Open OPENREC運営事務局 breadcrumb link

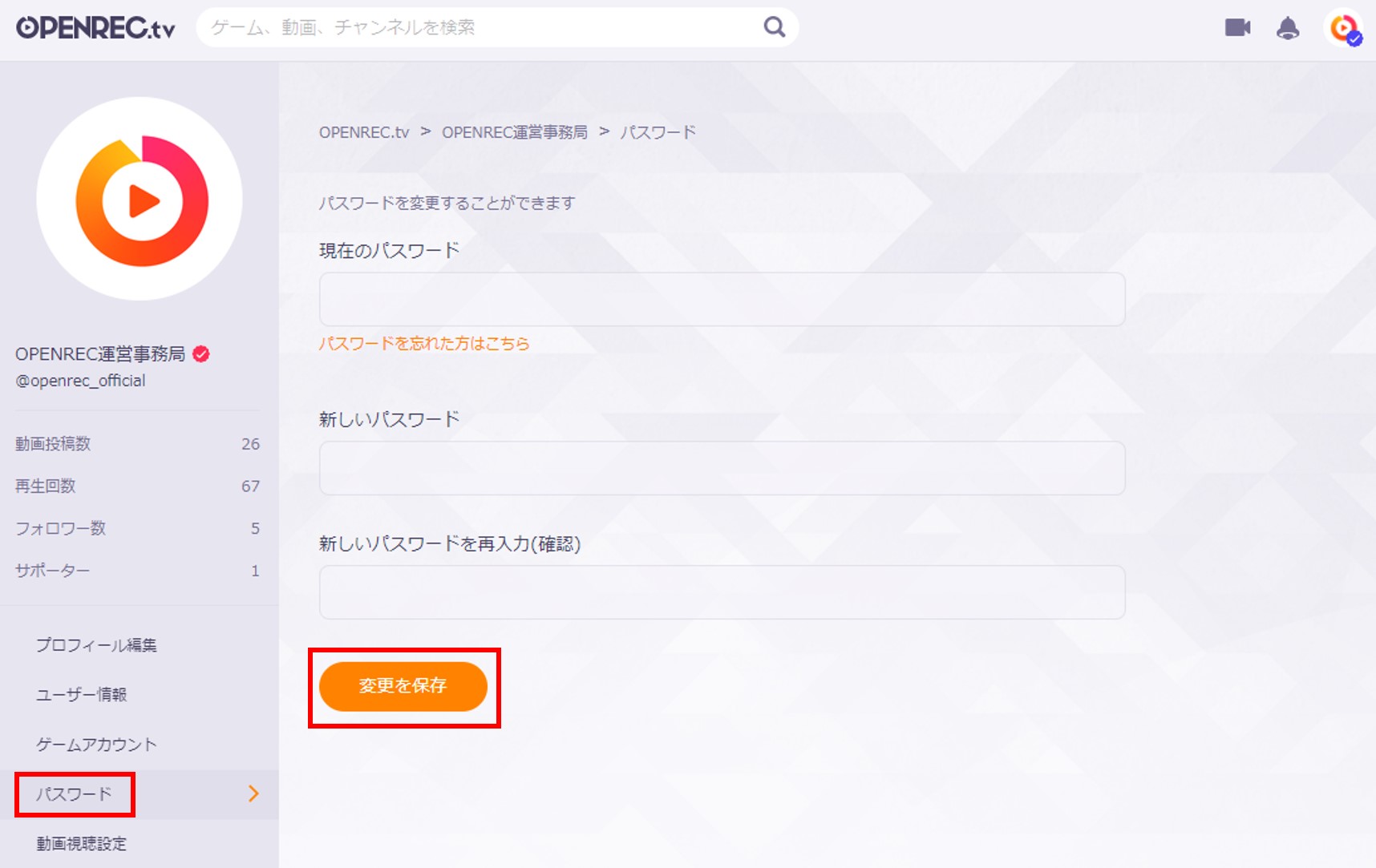click(515, 132)
